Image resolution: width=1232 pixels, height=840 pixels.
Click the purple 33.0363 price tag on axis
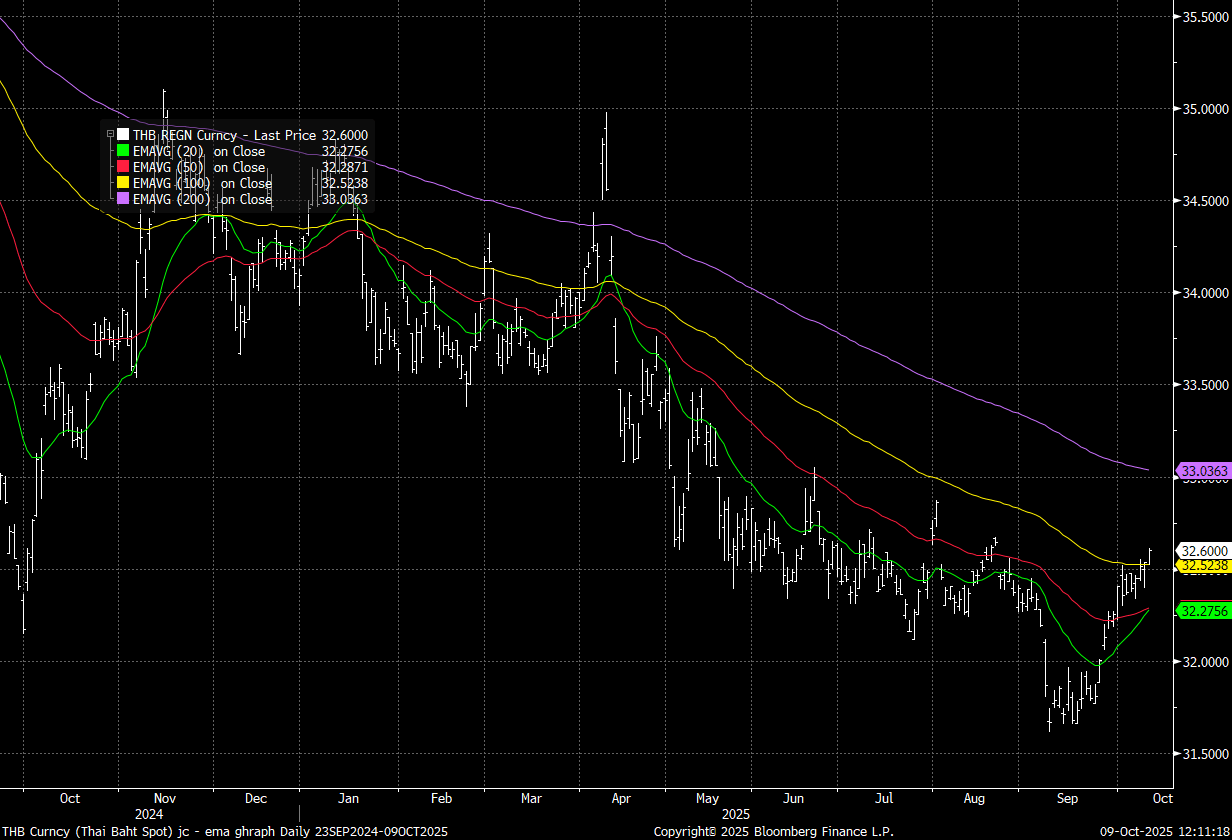click(x=1204, y=470)
